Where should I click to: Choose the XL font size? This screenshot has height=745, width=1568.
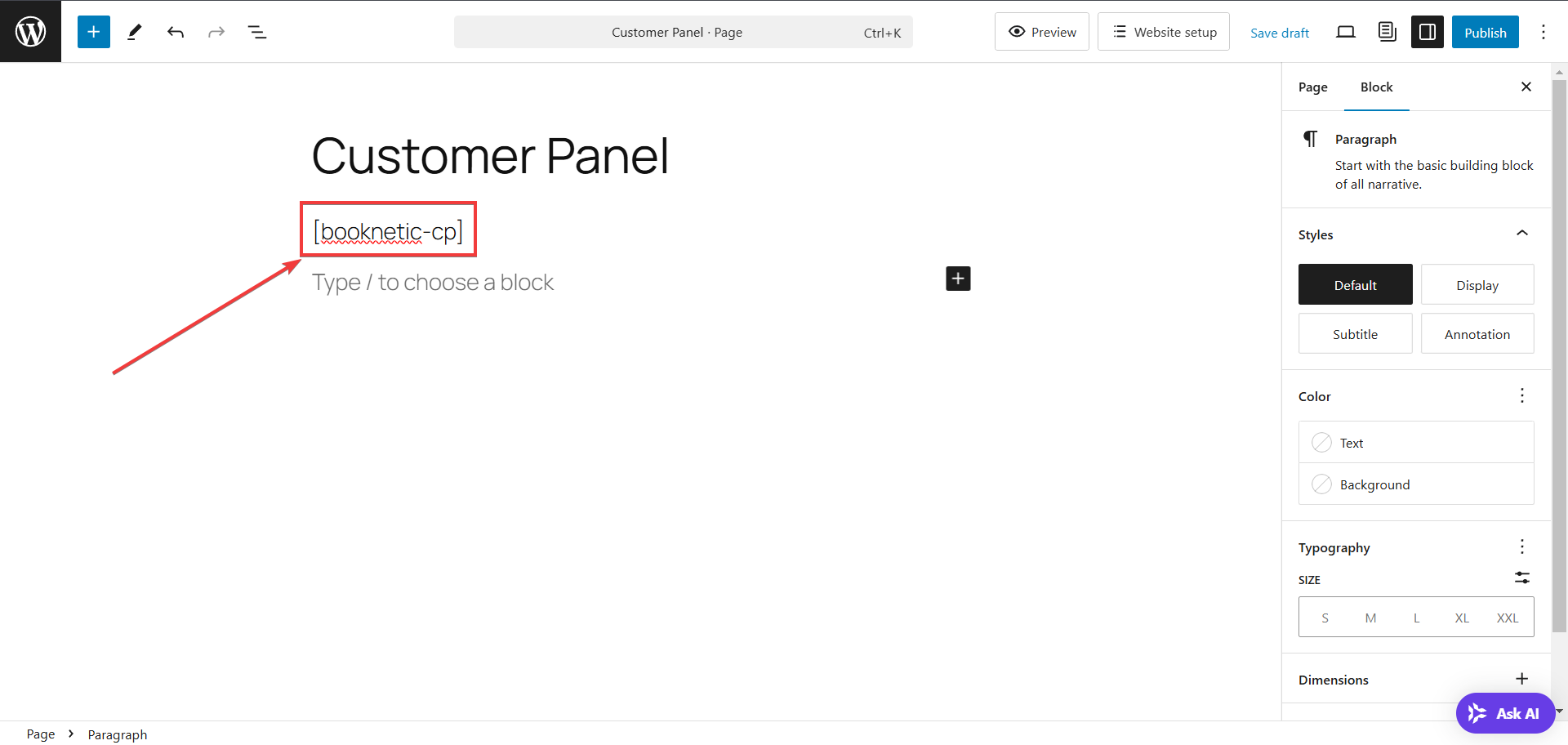point(1462,618)
